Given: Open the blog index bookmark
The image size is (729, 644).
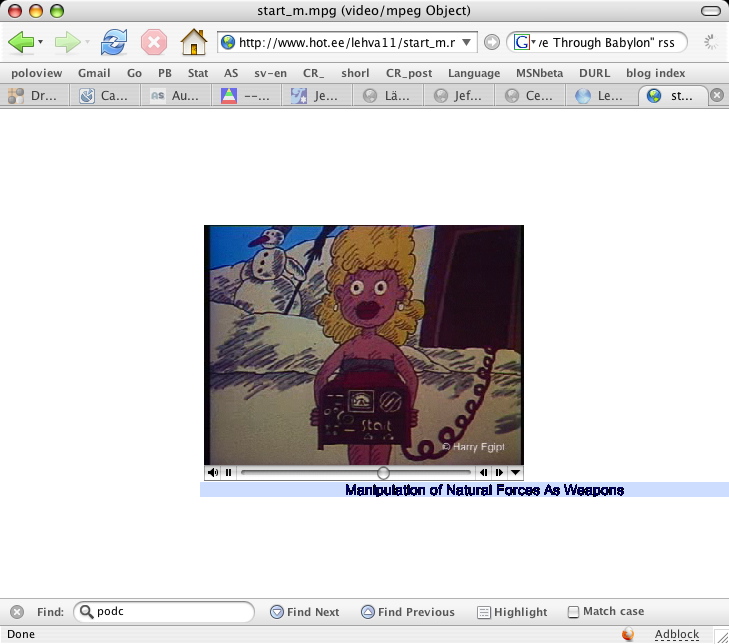Looking at the screenshot, I should [656, 73].
